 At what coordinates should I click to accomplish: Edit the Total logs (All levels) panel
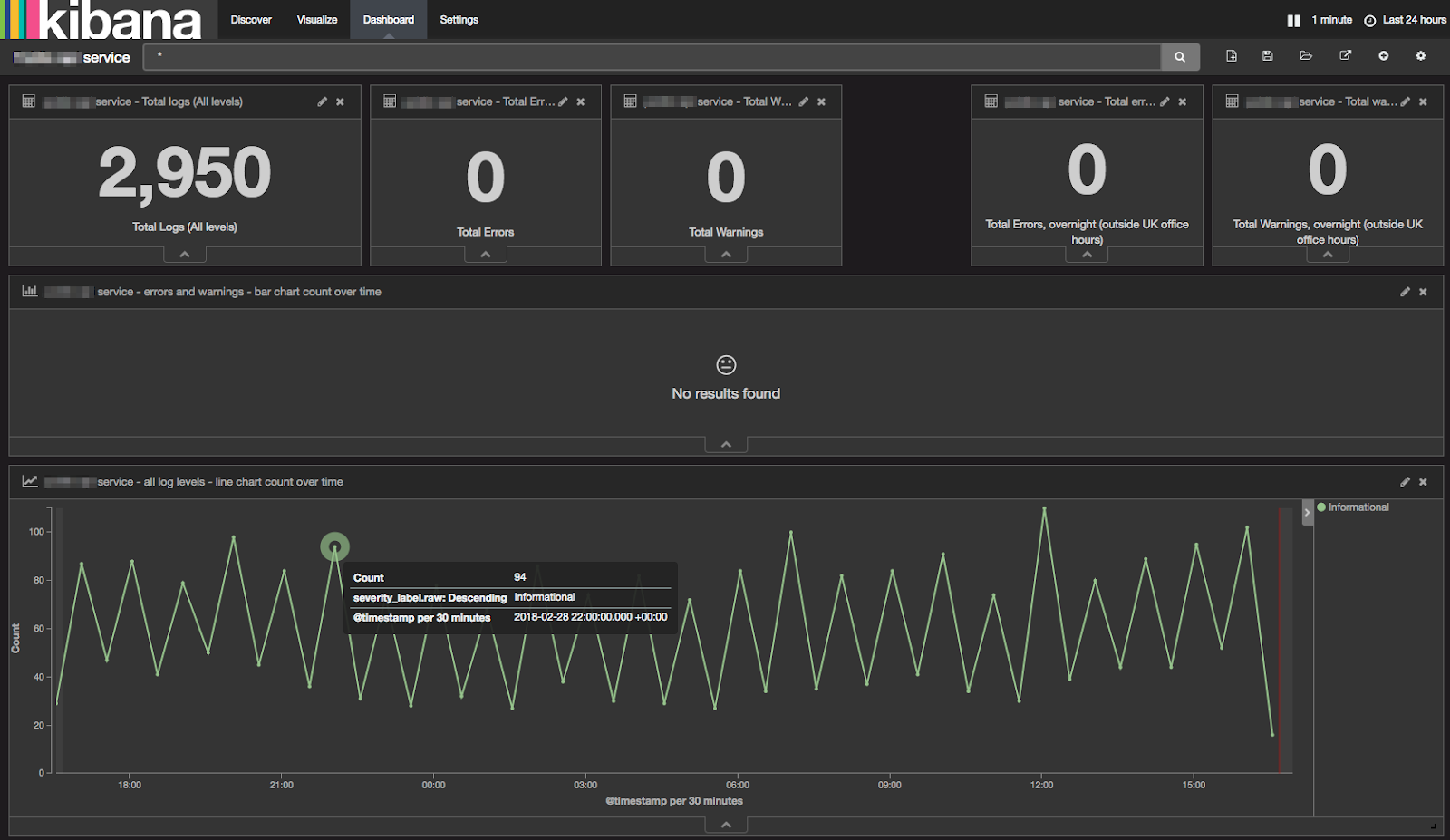tap(322, 102)
